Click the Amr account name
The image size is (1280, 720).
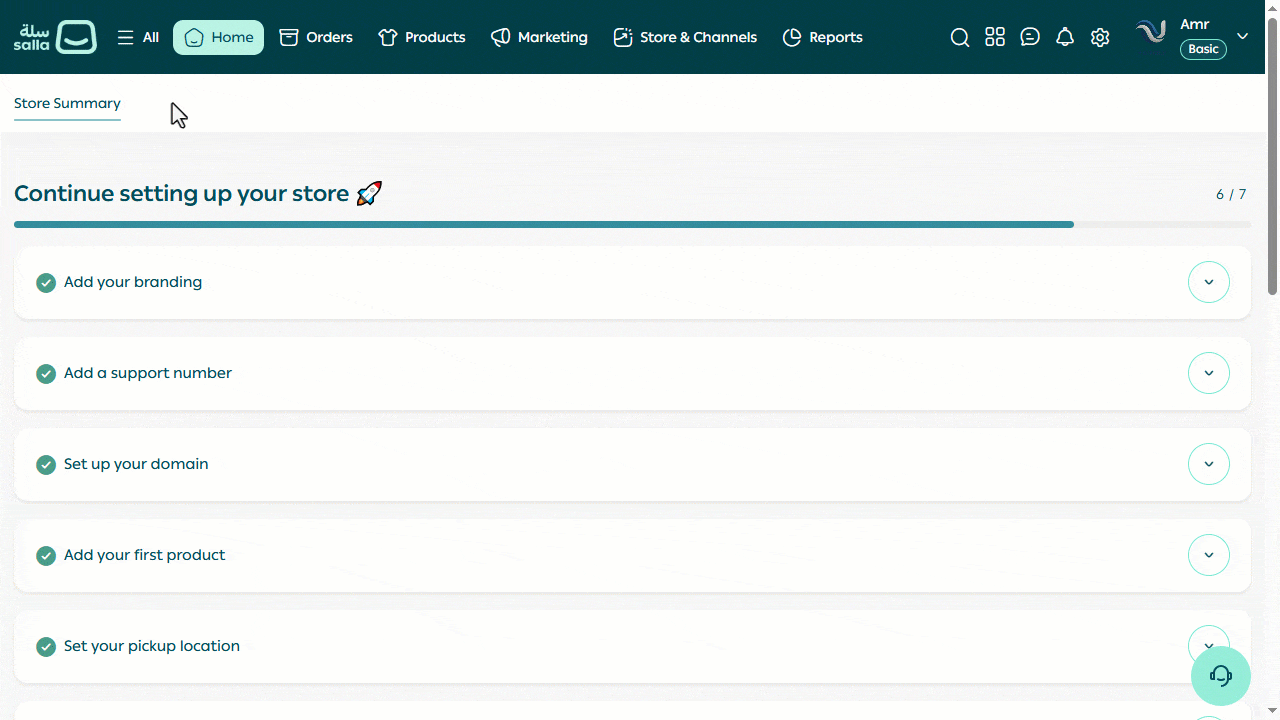pyautogui.click(x=1194, y=24)
